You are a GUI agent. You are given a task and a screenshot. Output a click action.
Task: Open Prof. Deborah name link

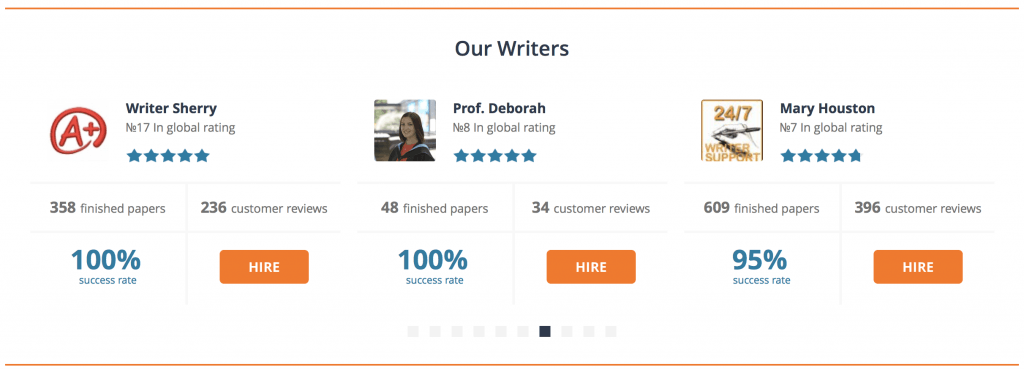tap(499, 108)
